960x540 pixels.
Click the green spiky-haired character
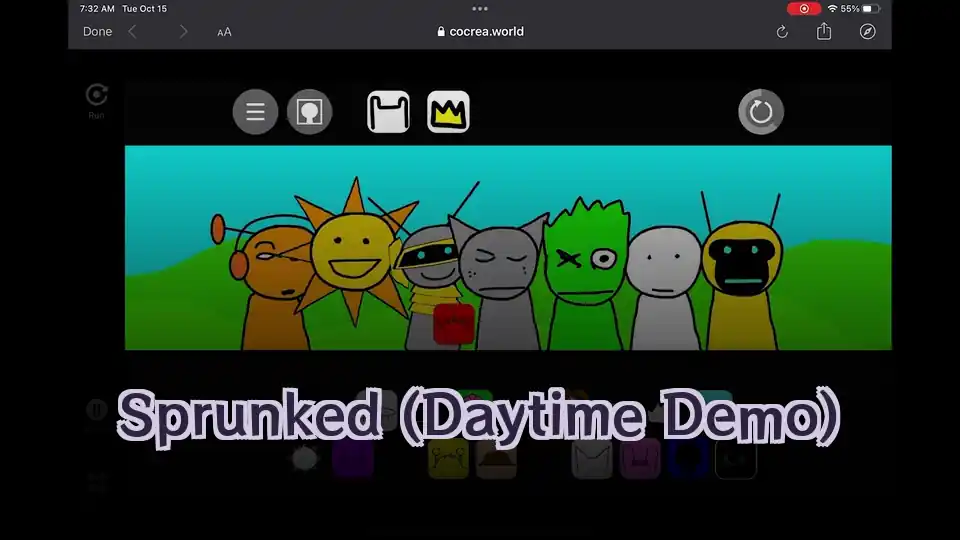[586, 276]
